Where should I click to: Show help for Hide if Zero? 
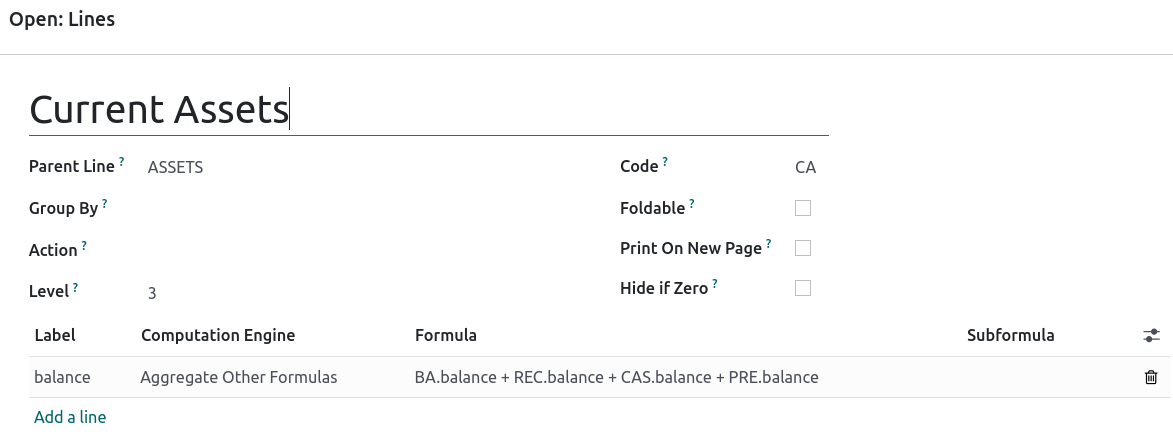[715, 284]
